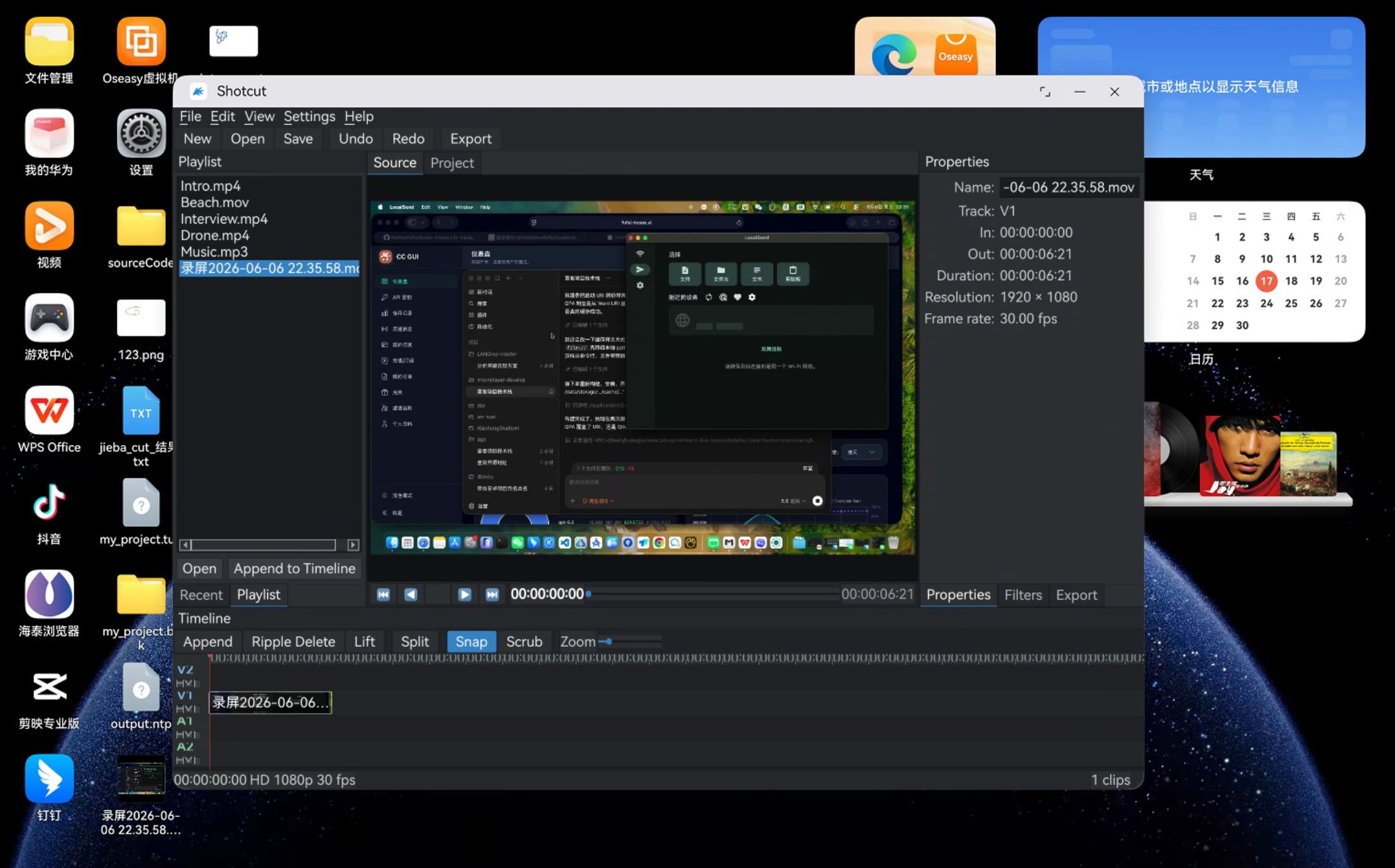This screenshot has height=868, width=1395.
Task: Click the orange Oseasy widget icon
Action: (x=955, y=54)
